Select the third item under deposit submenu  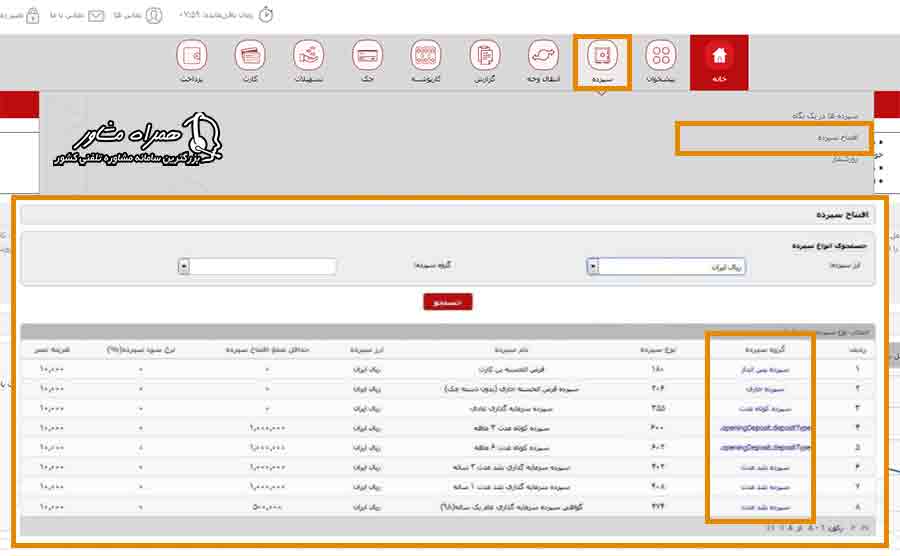tap(845, 160)
